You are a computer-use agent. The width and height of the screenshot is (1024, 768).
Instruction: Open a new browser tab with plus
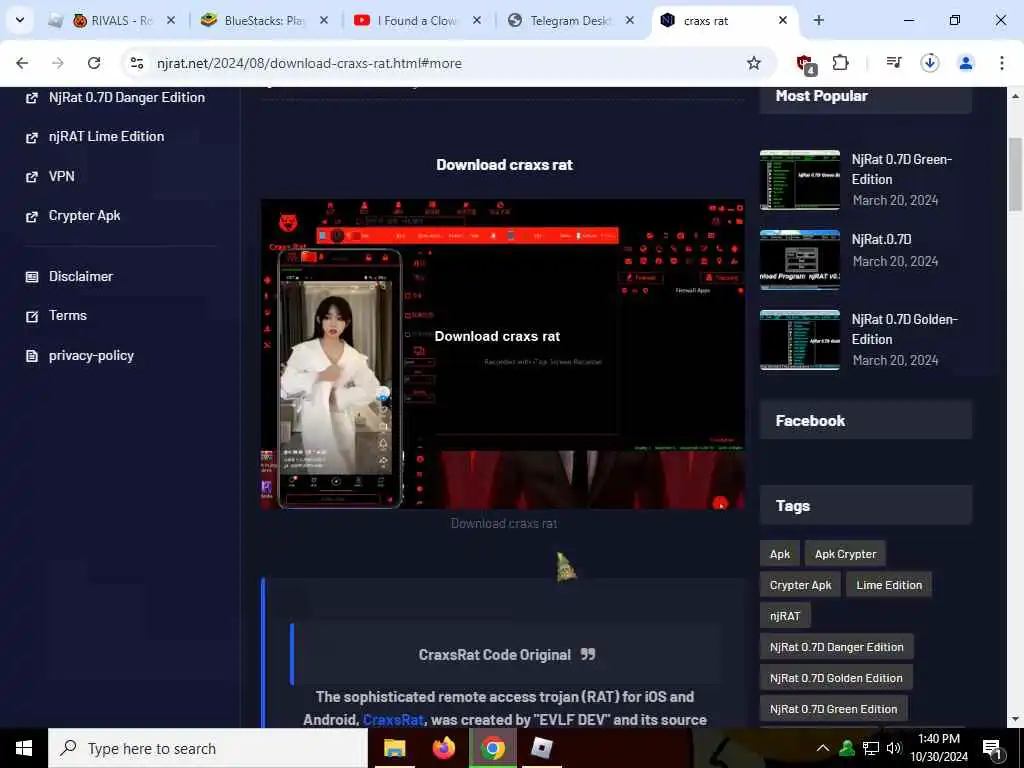tap(818, 20)
